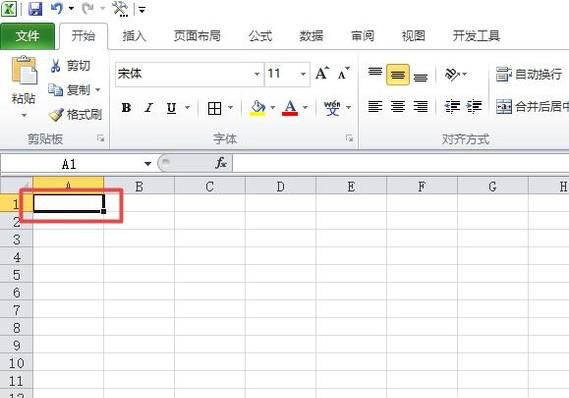569x398 pixels.
Task: Click 剪切 Cut button
Action: coord(70,66)
